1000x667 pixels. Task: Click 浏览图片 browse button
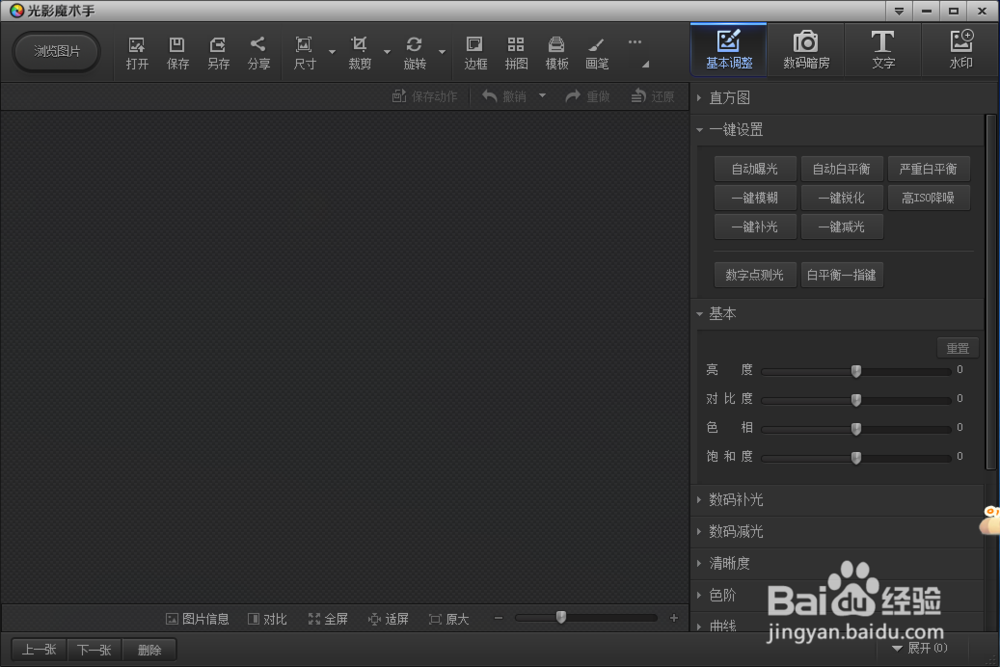coord(57,52)
